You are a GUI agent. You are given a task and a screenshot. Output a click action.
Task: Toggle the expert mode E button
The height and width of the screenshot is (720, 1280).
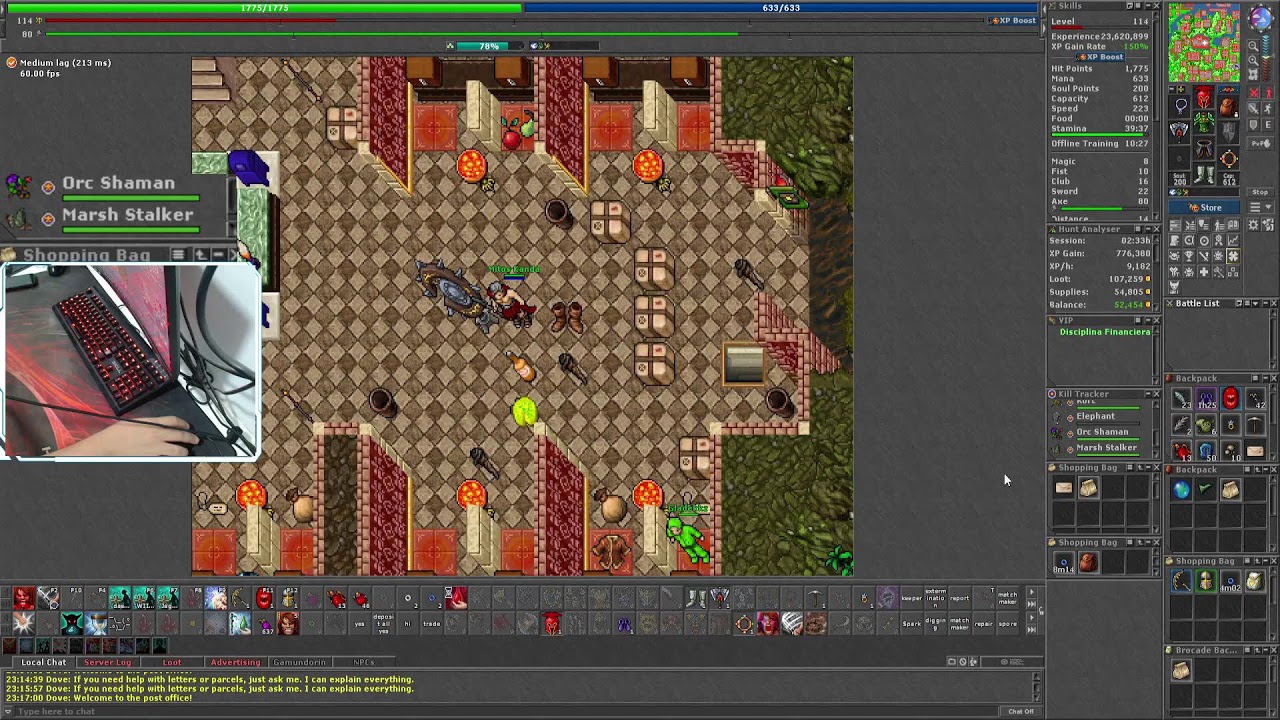coord(1268,124)
